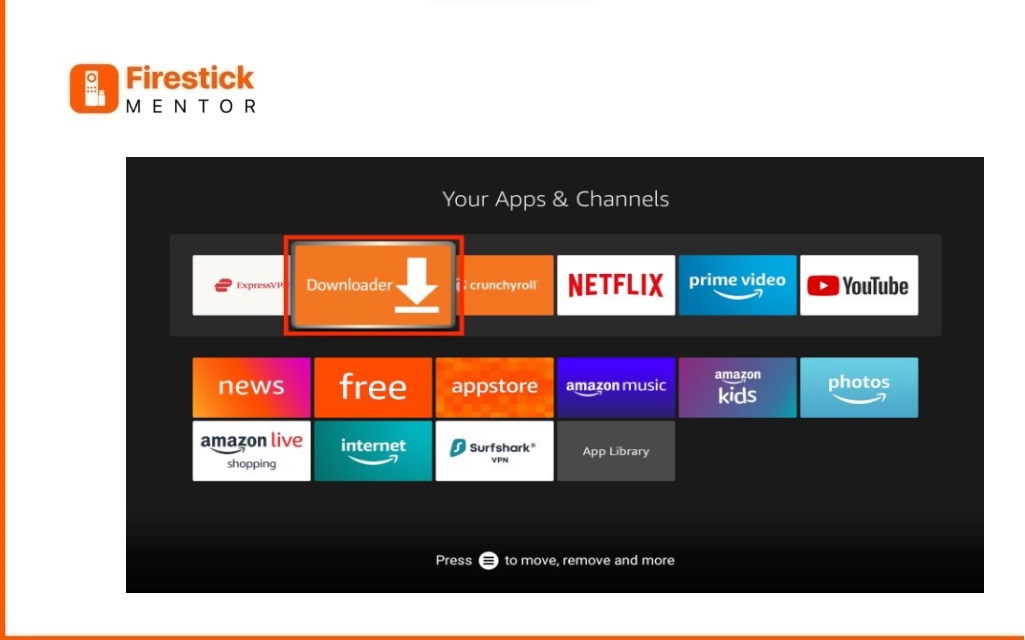Launch Amazon Kids
The height and width of the screenshot is (640, 1025).
point(737,387)
